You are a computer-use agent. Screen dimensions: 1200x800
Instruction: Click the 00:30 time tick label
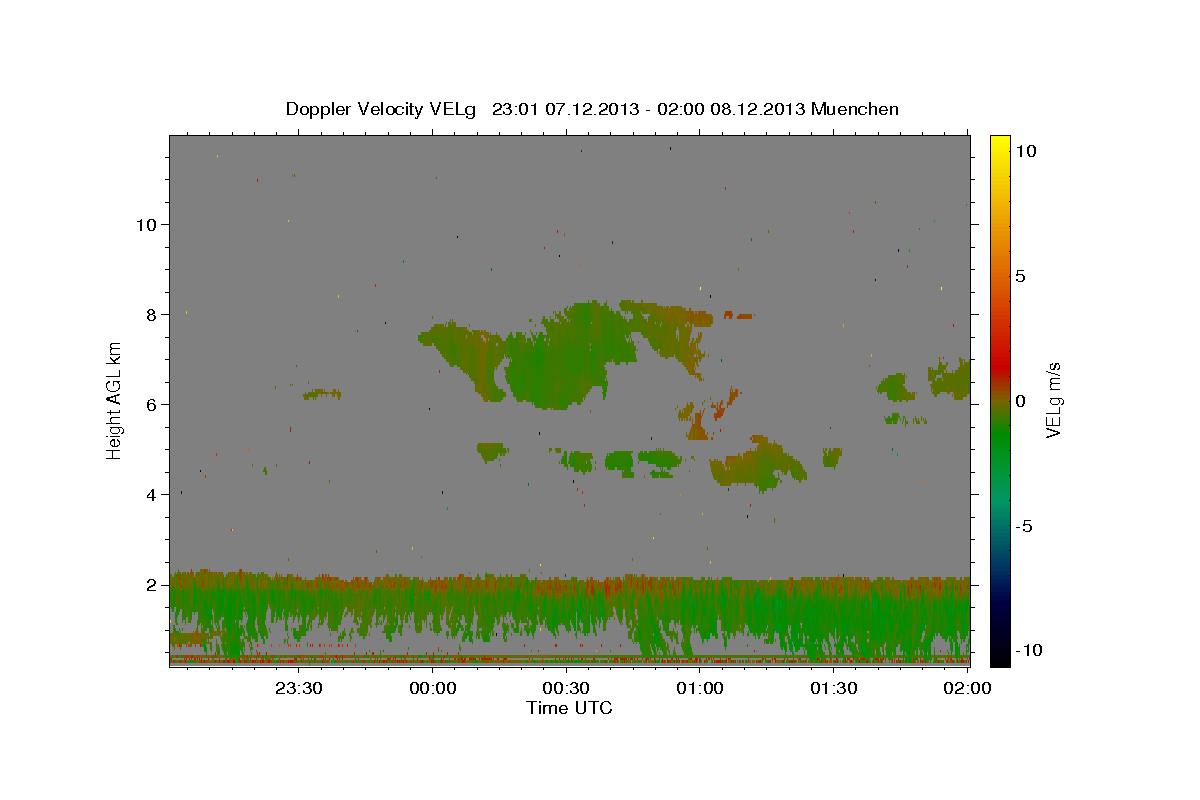coord(566,688)
